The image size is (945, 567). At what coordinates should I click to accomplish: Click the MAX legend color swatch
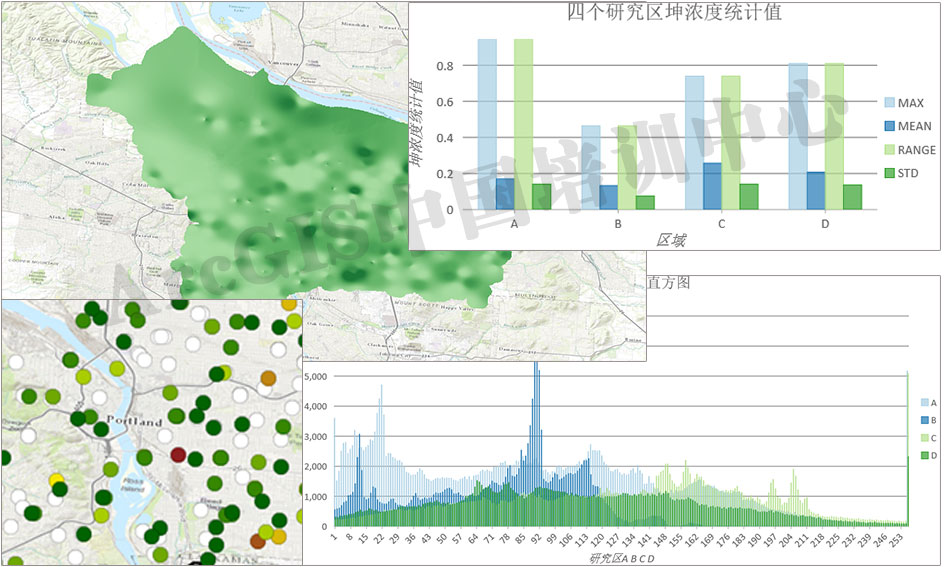pos(889,103)
